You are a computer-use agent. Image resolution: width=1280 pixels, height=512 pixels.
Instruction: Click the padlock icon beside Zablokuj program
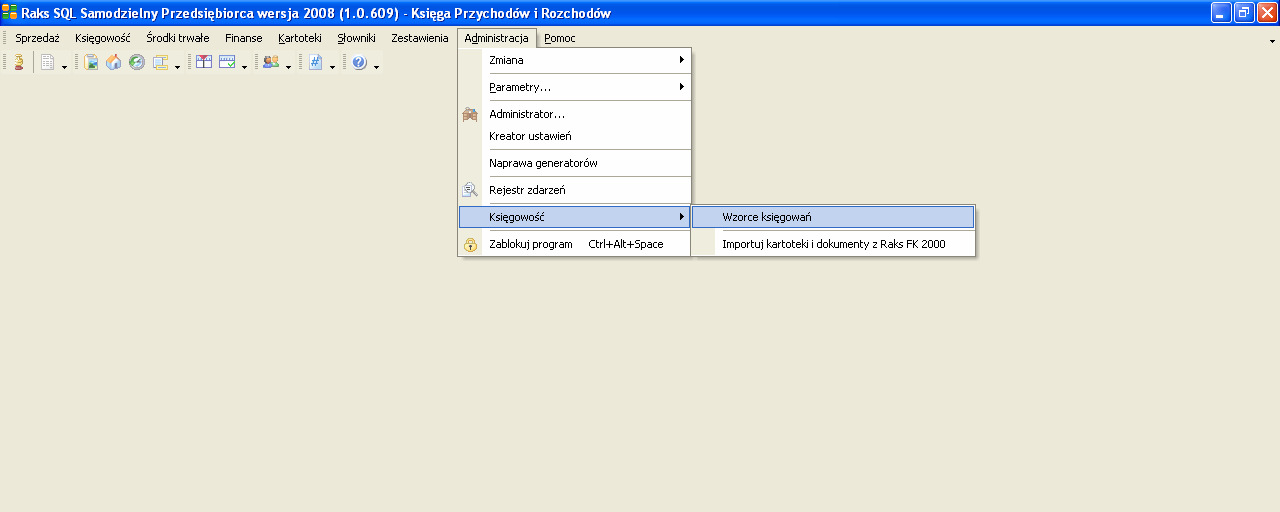click(470, 244)
